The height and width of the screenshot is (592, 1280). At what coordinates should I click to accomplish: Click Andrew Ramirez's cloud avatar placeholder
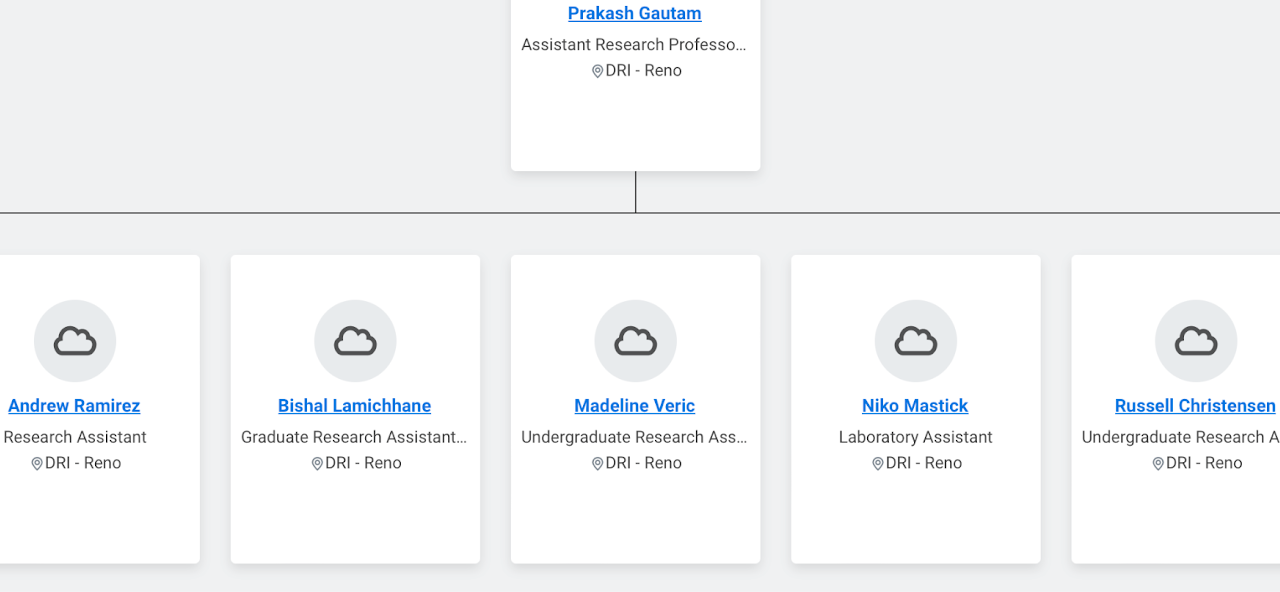[75, 340]
